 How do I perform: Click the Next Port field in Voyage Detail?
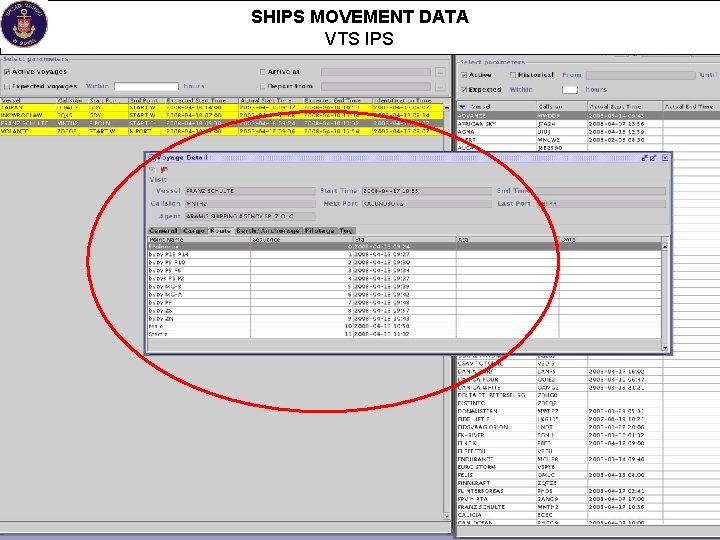(x=427, y=203)
